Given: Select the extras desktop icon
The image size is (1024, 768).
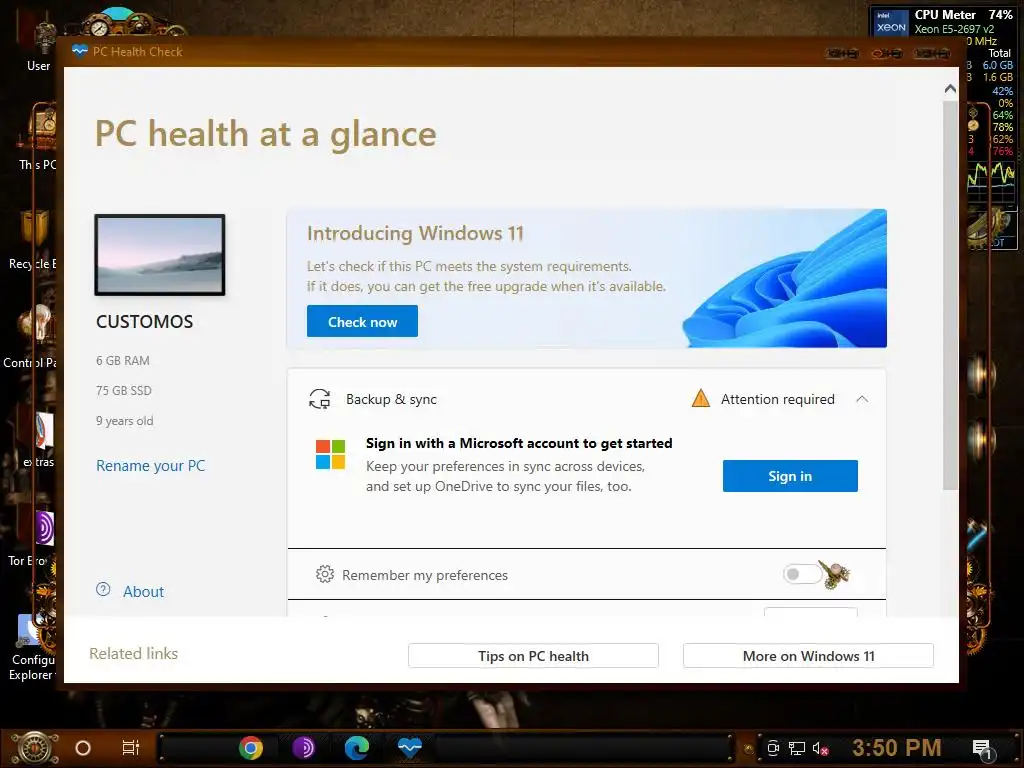Looking at the screenshot, I should tap(38, 441).
